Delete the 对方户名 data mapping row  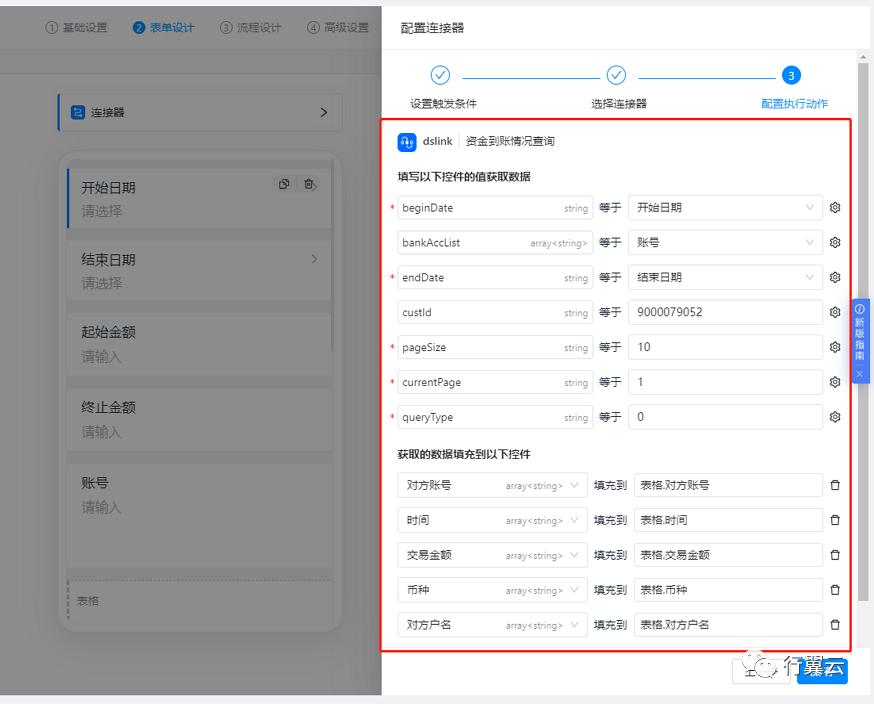tap(836, 625)
